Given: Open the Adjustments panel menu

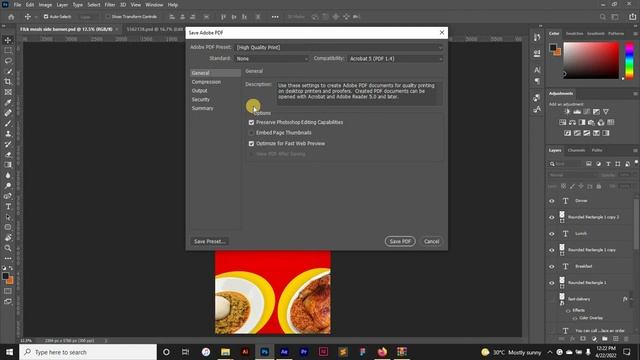Looking at the screenshot, I should [636, 93].
